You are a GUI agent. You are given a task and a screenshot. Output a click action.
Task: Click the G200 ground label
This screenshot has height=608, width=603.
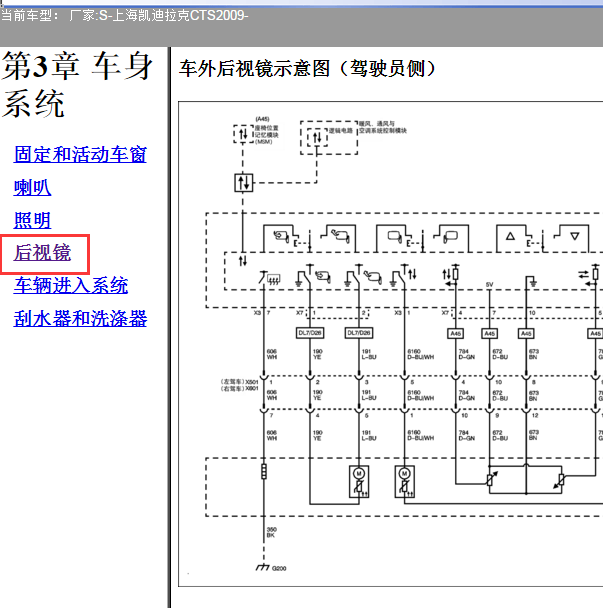tap(279, 568)
